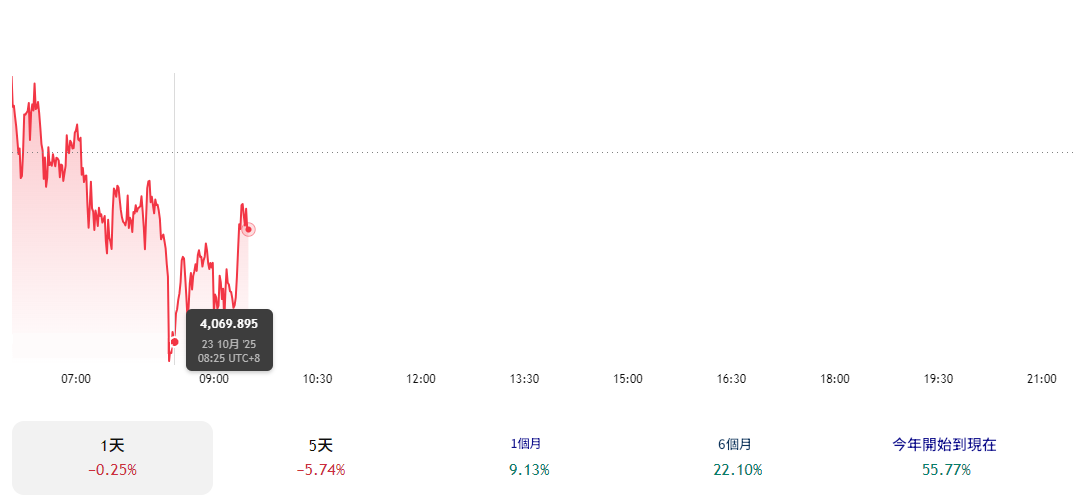
Task: Click the 4,069.895 price tooltip
Action: click(229, 339)
